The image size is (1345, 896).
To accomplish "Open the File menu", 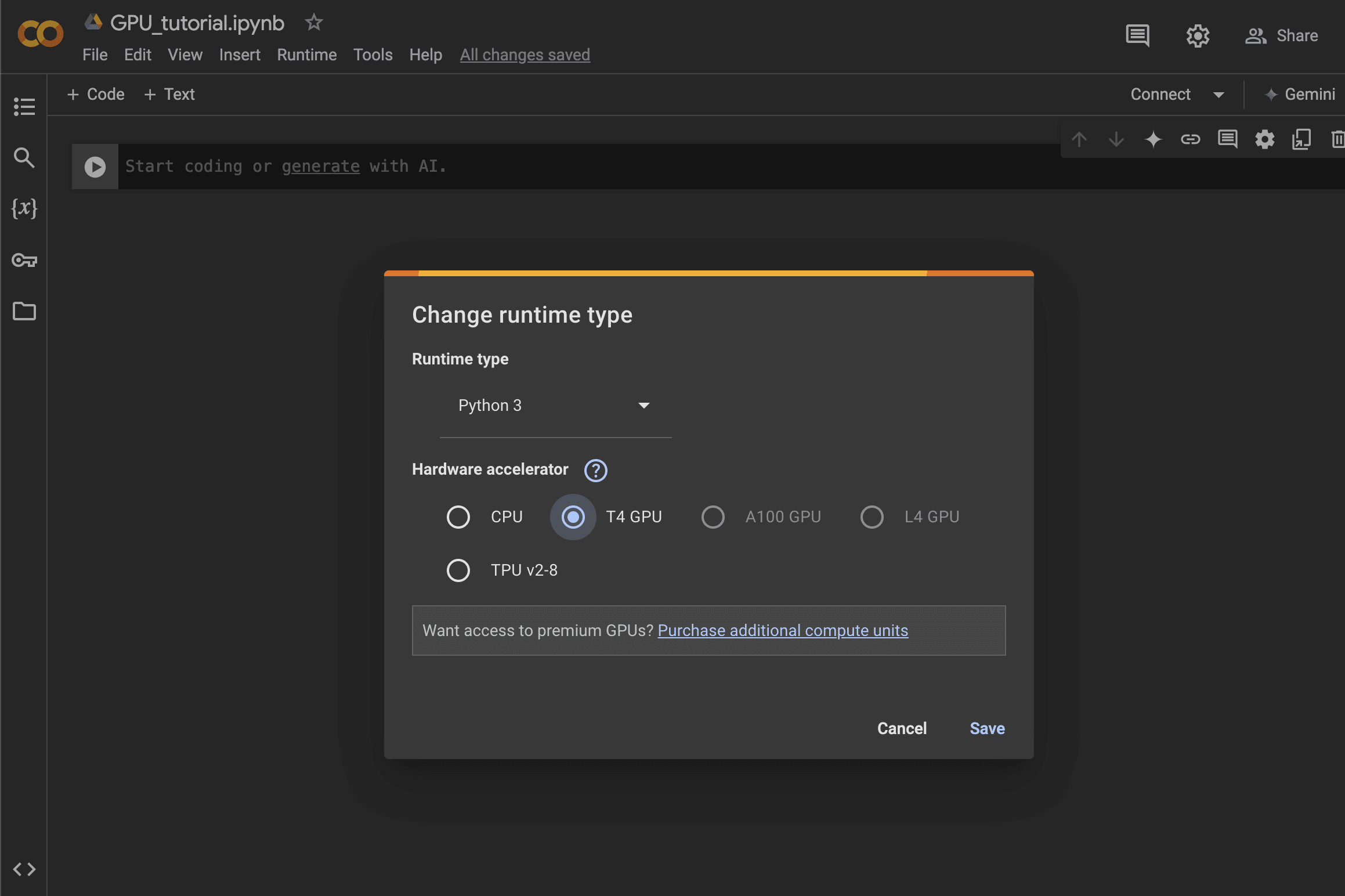I will (x=95, y=55).
